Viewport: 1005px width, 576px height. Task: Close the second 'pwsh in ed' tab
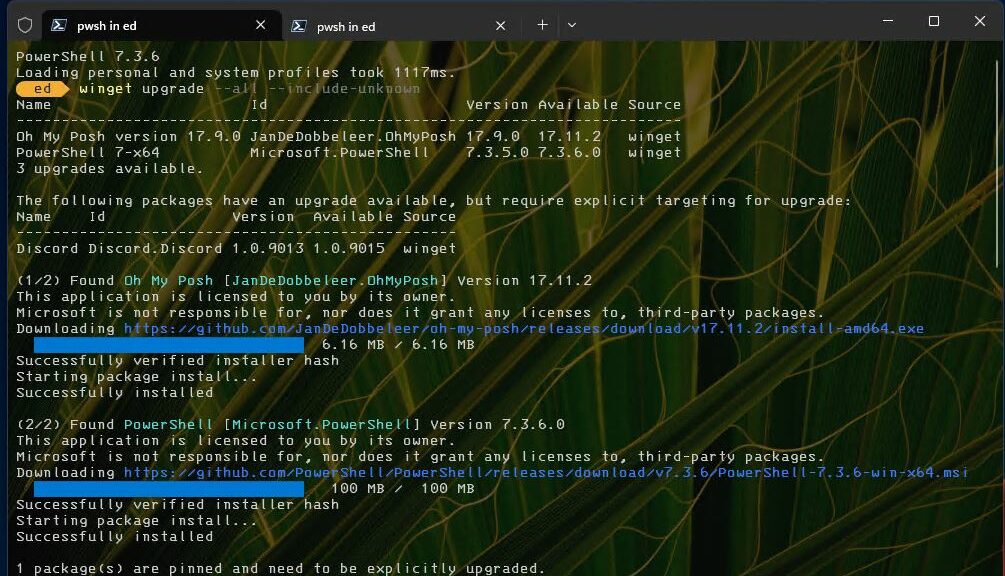500,25
